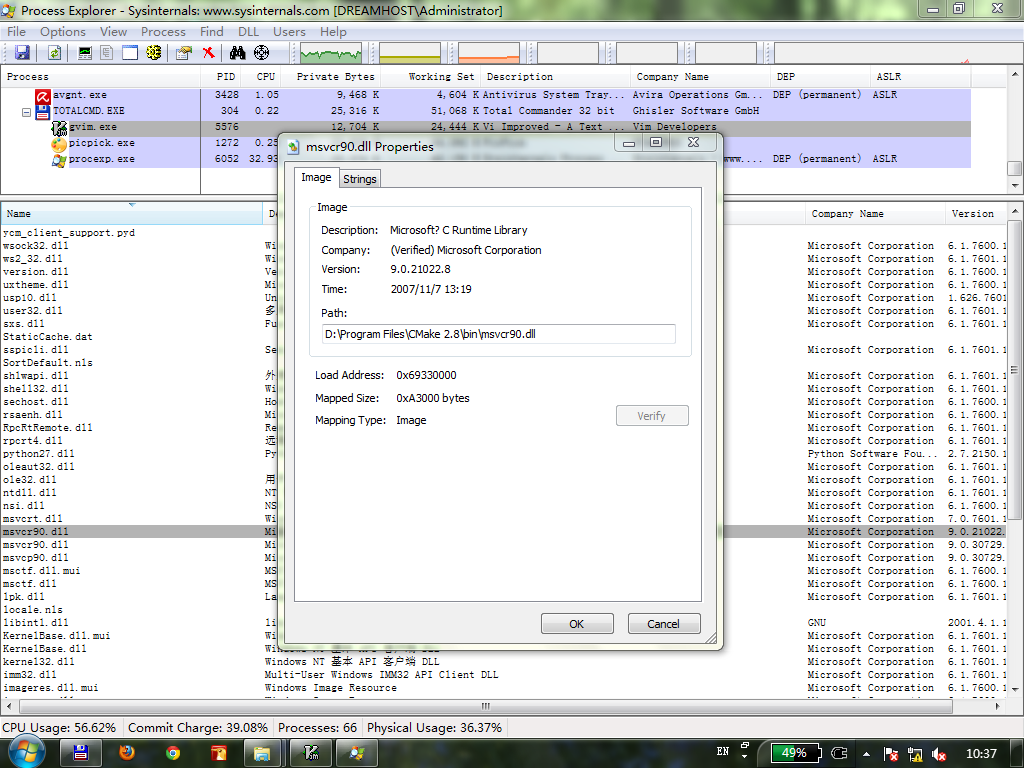Screen dimensions: 1024x768
Task: Click lower pane scroll down arrow
Action: coord(1014,690)
